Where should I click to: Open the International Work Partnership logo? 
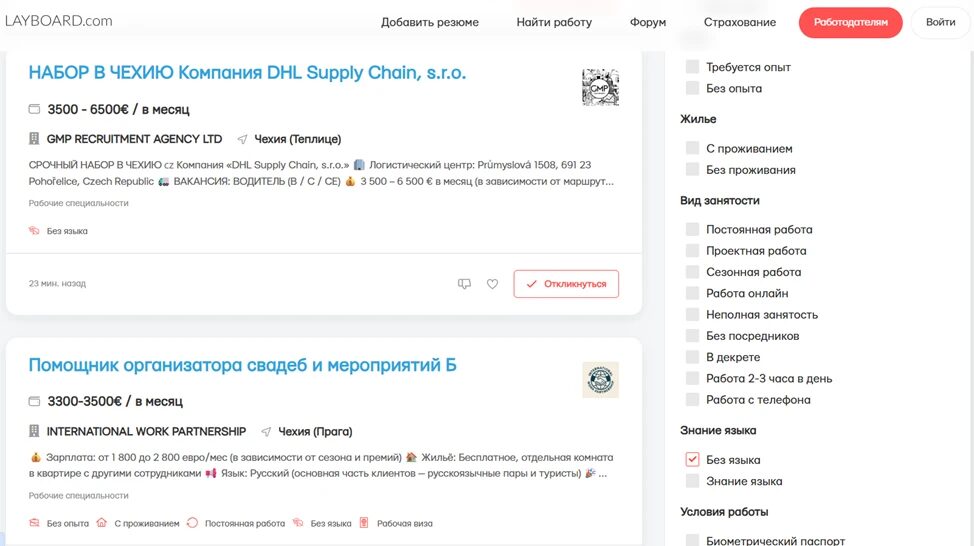[600, 380]
